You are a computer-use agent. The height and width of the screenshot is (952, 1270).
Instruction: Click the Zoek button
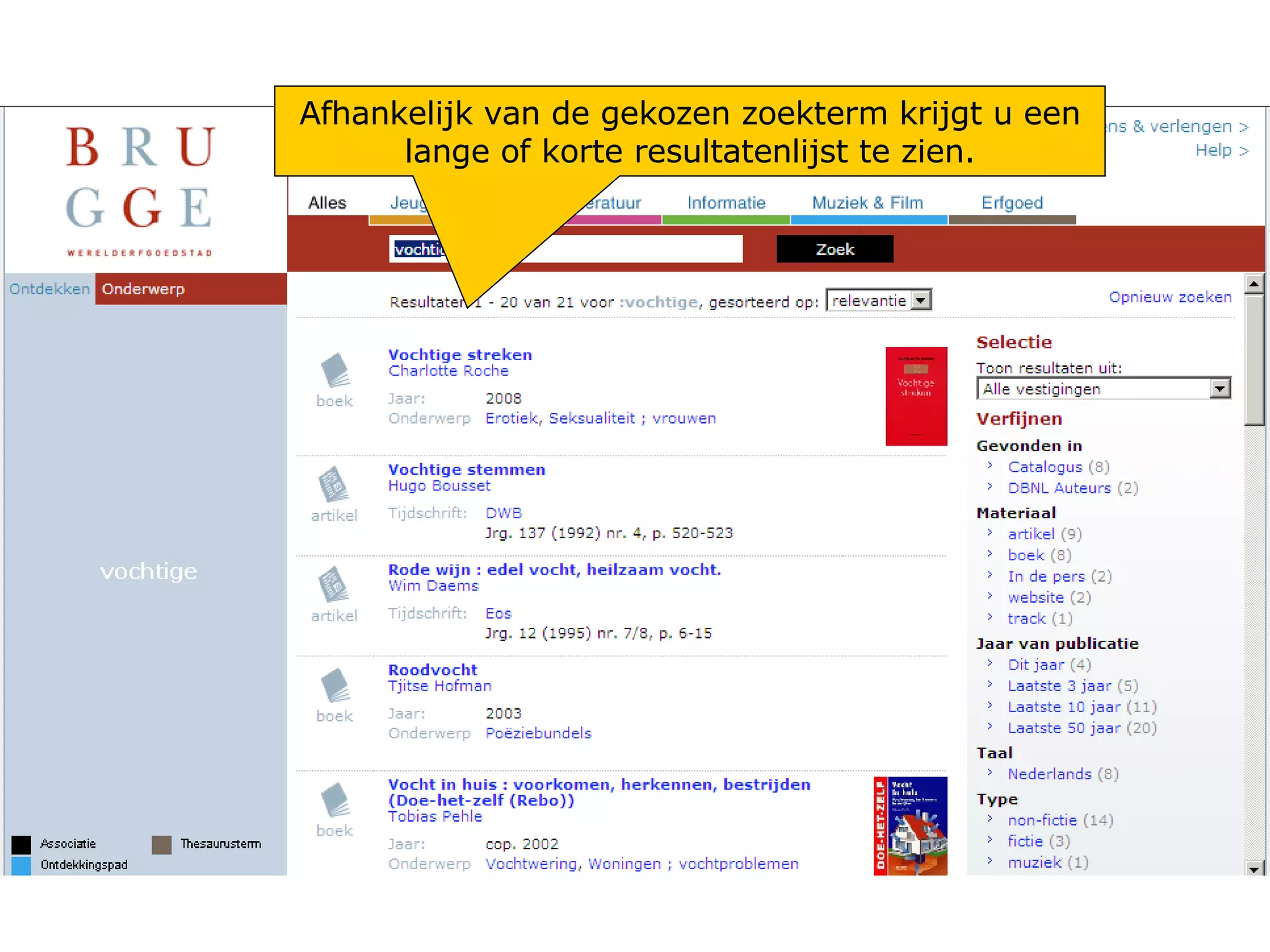pos(835,249)
